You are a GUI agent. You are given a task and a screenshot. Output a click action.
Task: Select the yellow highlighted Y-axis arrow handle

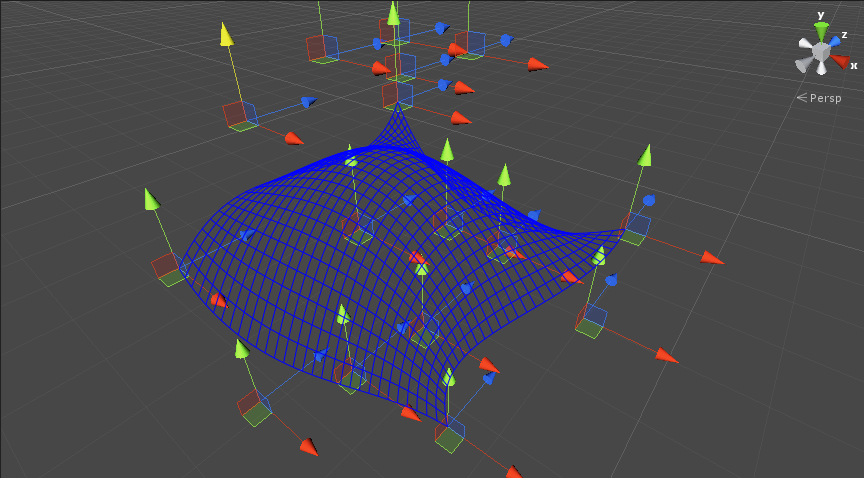226,35
